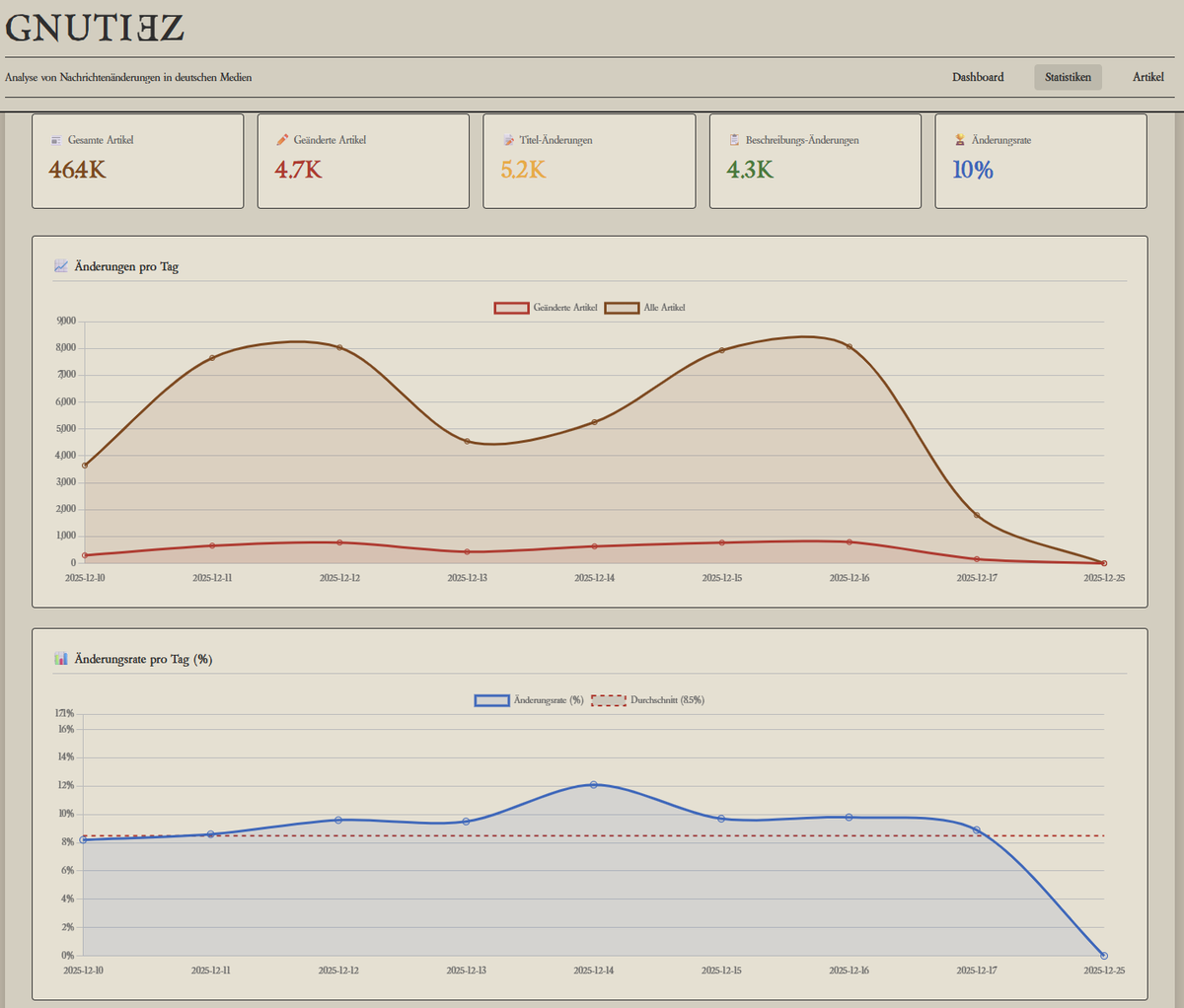Click the Änderungsrate pro Tag (%) chart title
The width and height of the screenshot is (1184, 1008).
point(143,659)
